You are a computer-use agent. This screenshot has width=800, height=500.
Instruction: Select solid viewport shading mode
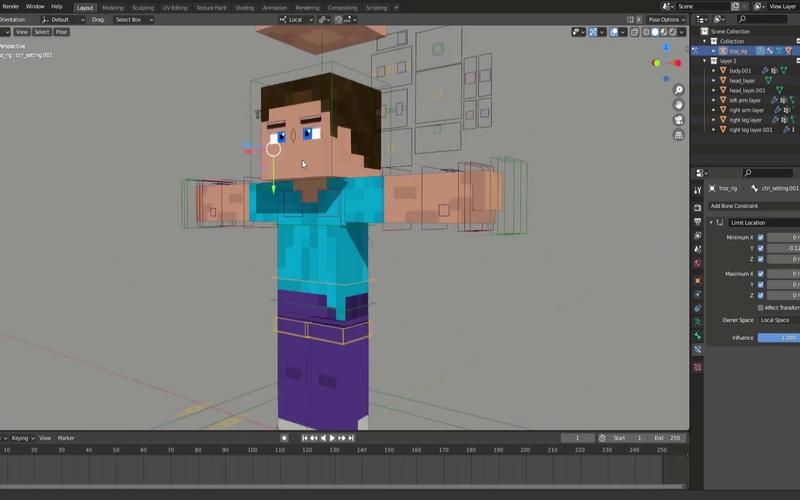(x=655, y=32)
